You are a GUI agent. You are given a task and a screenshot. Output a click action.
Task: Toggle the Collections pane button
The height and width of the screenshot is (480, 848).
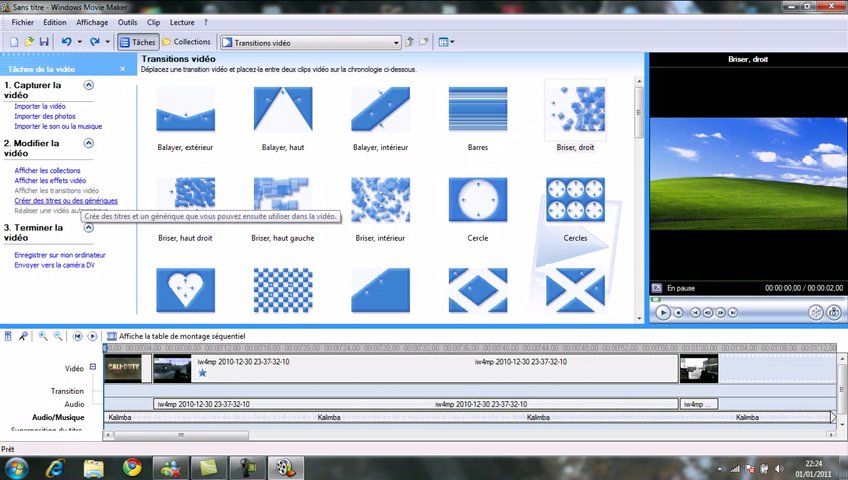click(187, 42)
